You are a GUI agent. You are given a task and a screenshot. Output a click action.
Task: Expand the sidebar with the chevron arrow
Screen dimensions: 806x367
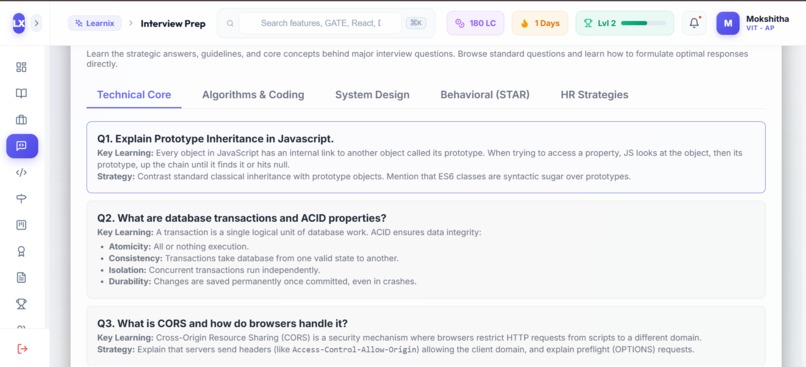(x=36, y=23)
